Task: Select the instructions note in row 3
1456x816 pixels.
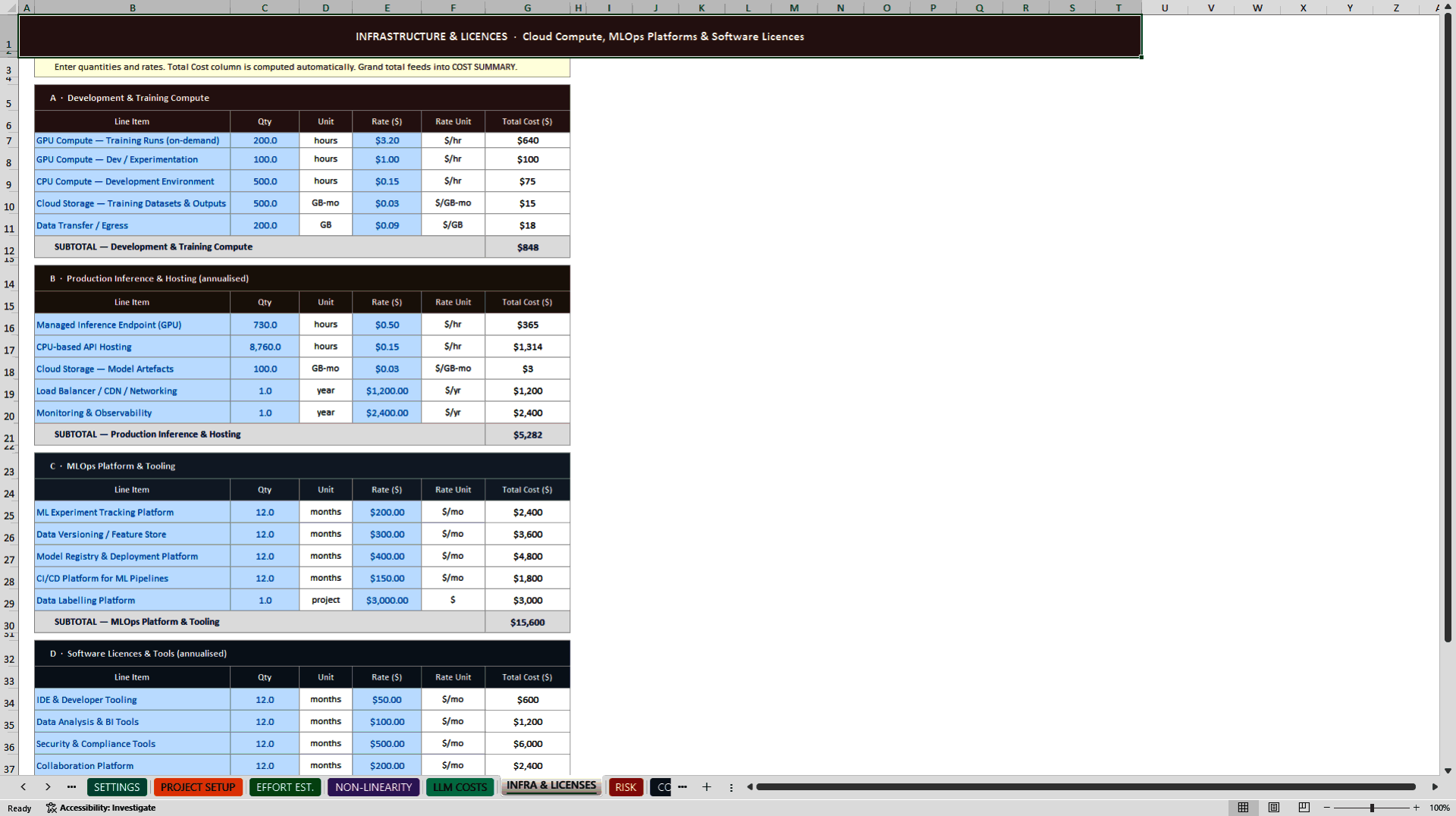Action: 302,67
